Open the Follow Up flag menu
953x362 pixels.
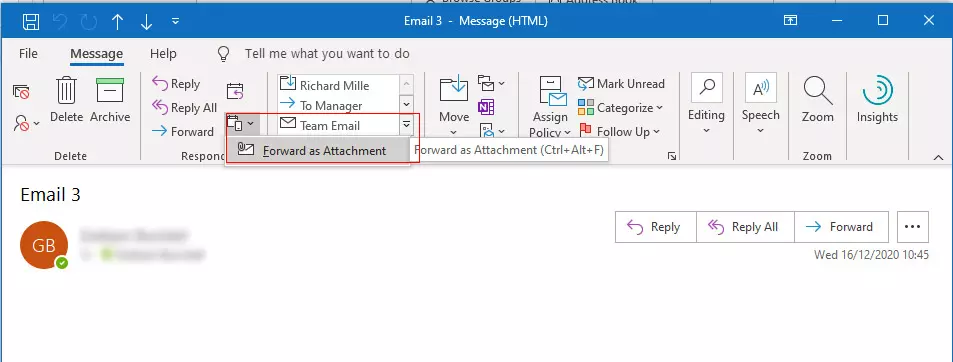click(x=620, y=131)
